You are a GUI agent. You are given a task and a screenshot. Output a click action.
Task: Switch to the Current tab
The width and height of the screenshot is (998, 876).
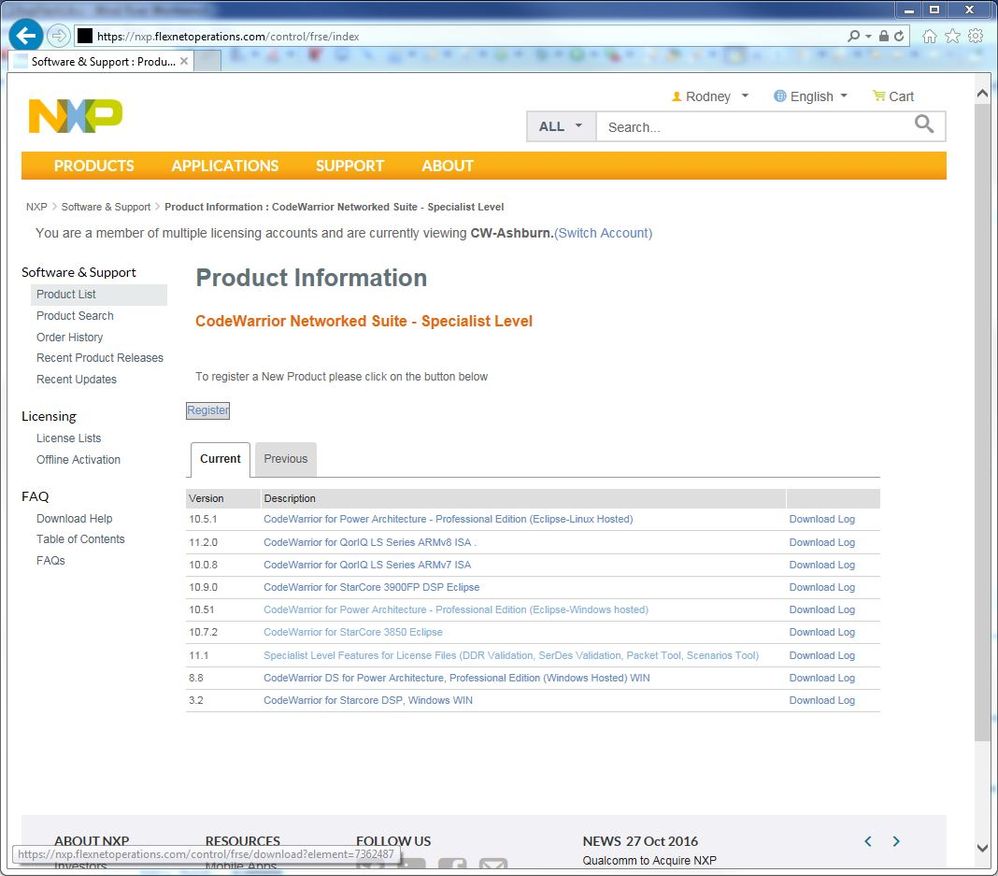click(x=220, y=459)
